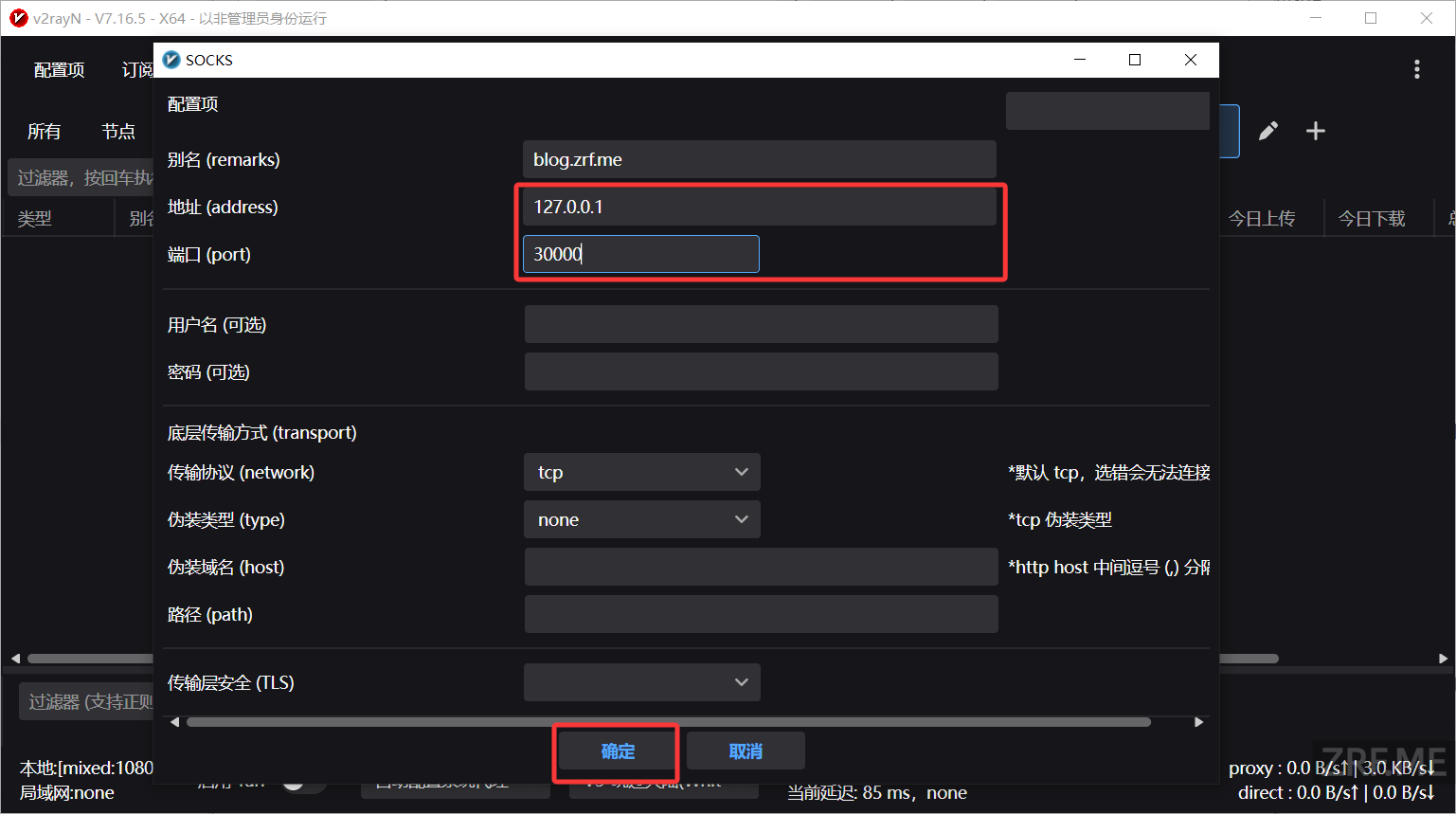This screenshot has width=1456, height=814.
Task: Click the SOCKS dialog logo icon
Action: [x=171, y=60]
